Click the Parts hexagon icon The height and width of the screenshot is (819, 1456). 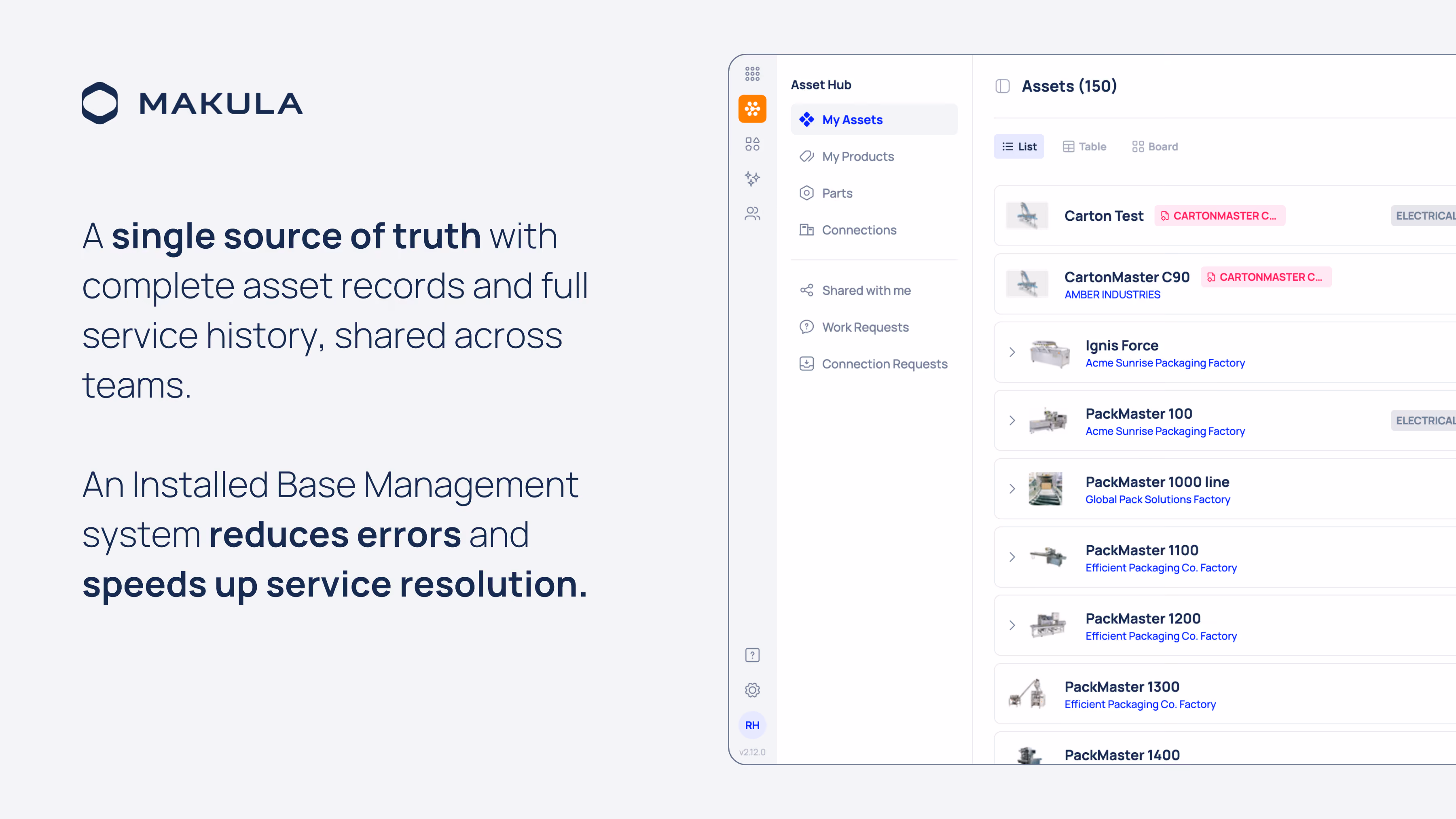(x=806, y=193)
